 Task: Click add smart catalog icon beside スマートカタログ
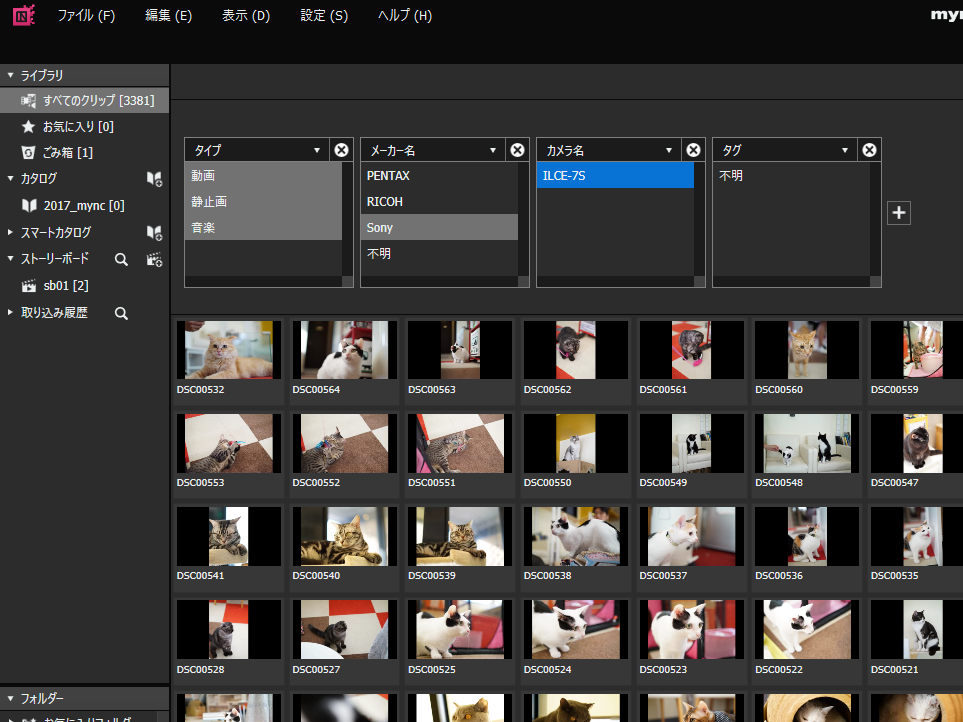(154, 233)
